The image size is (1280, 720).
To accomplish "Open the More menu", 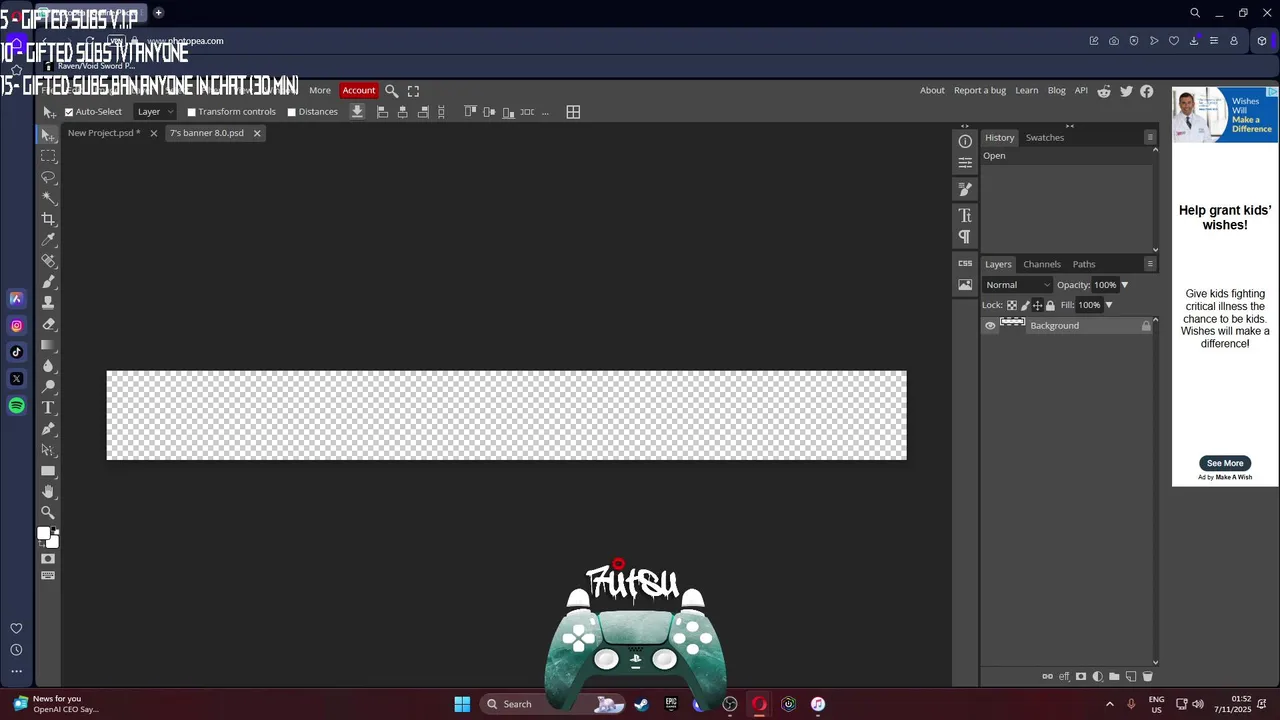I will 320,90.
